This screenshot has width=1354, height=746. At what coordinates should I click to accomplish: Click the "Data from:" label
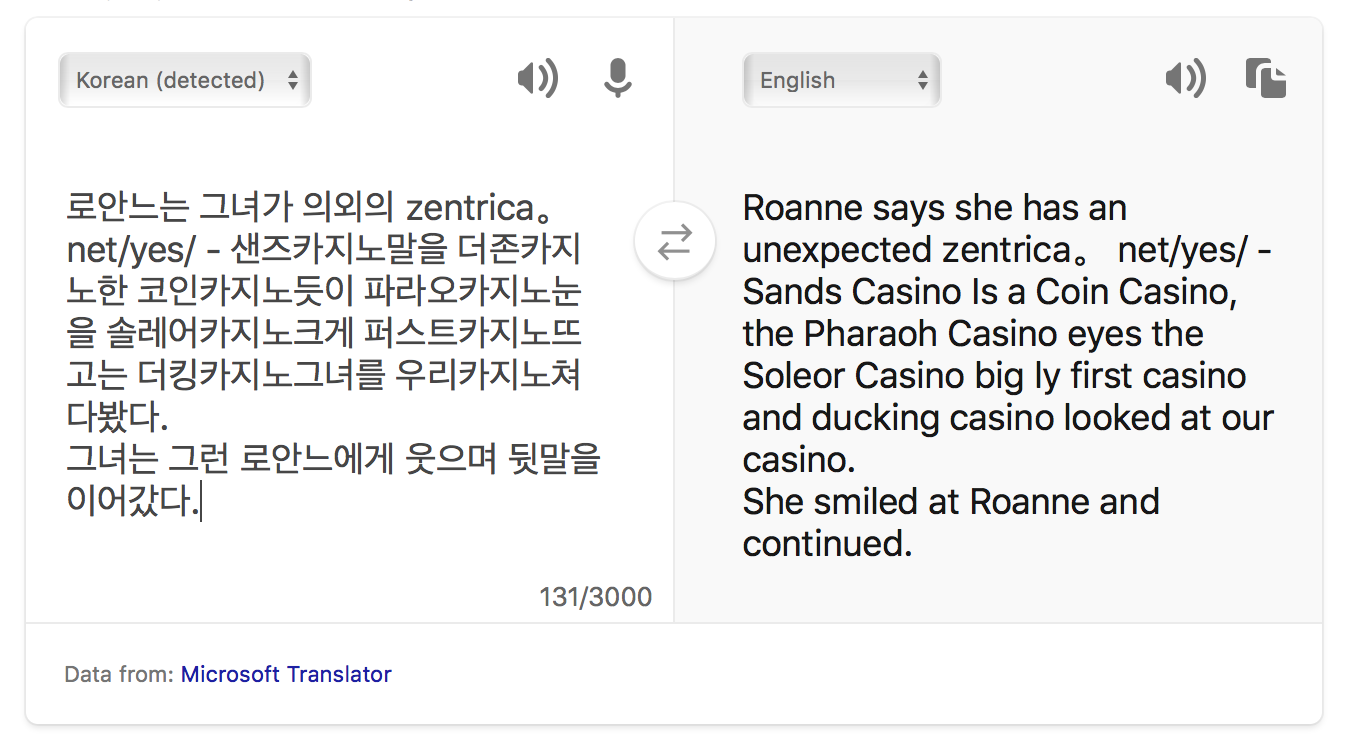coord(118,674)
